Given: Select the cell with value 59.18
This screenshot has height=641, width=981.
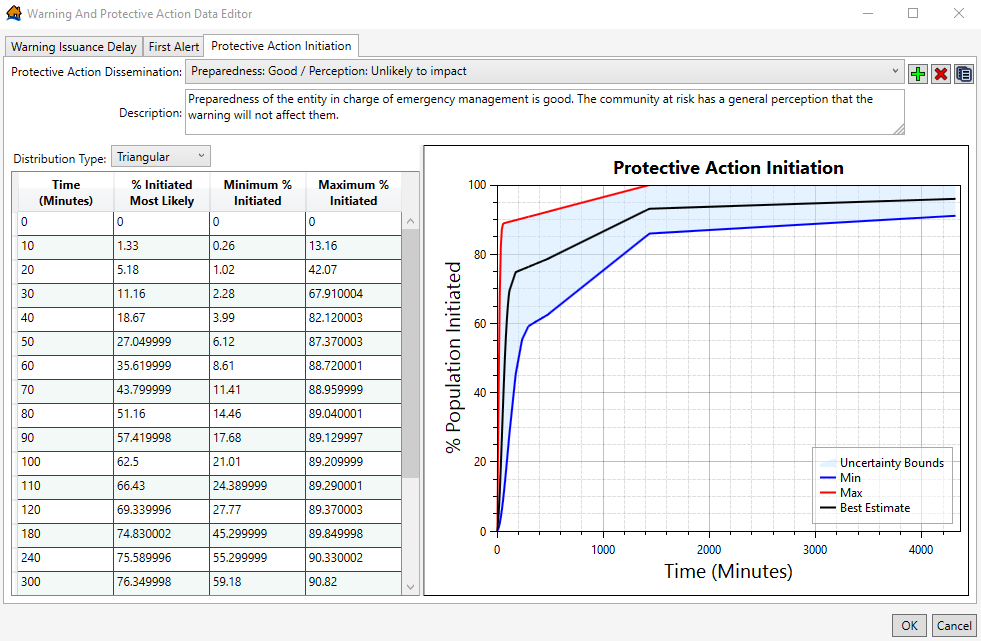Looking at the screenshot, I should (x=257, y=582).
